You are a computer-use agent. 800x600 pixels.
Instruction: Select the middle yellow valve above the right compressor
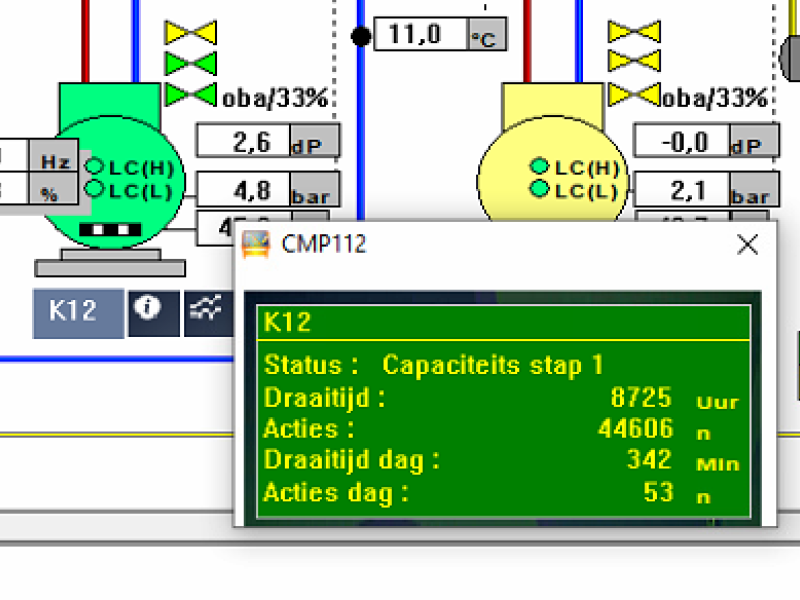[634, 63]
